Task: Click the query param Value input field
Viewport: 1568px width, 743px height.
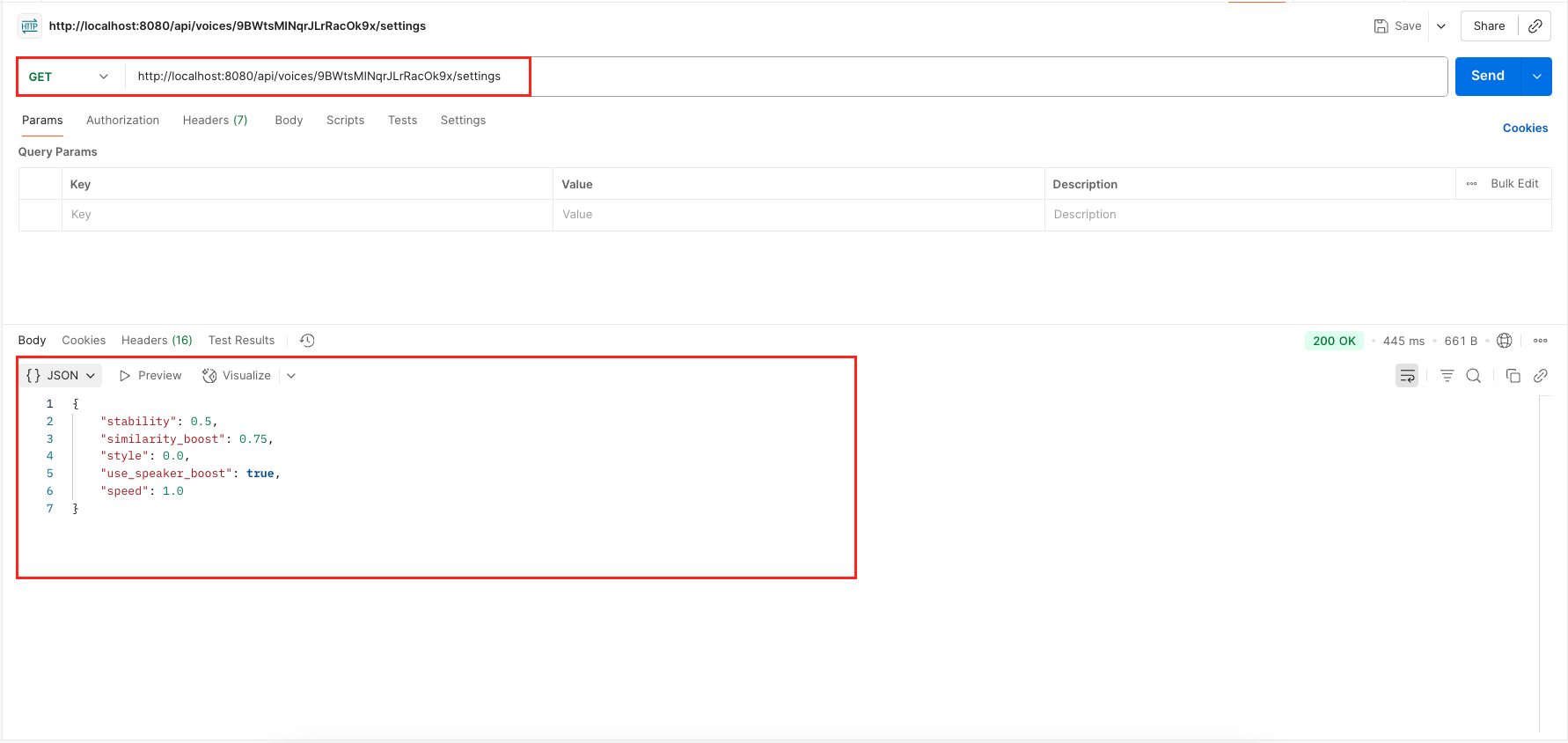Action: pyautogui.click(x=798, y=215)
